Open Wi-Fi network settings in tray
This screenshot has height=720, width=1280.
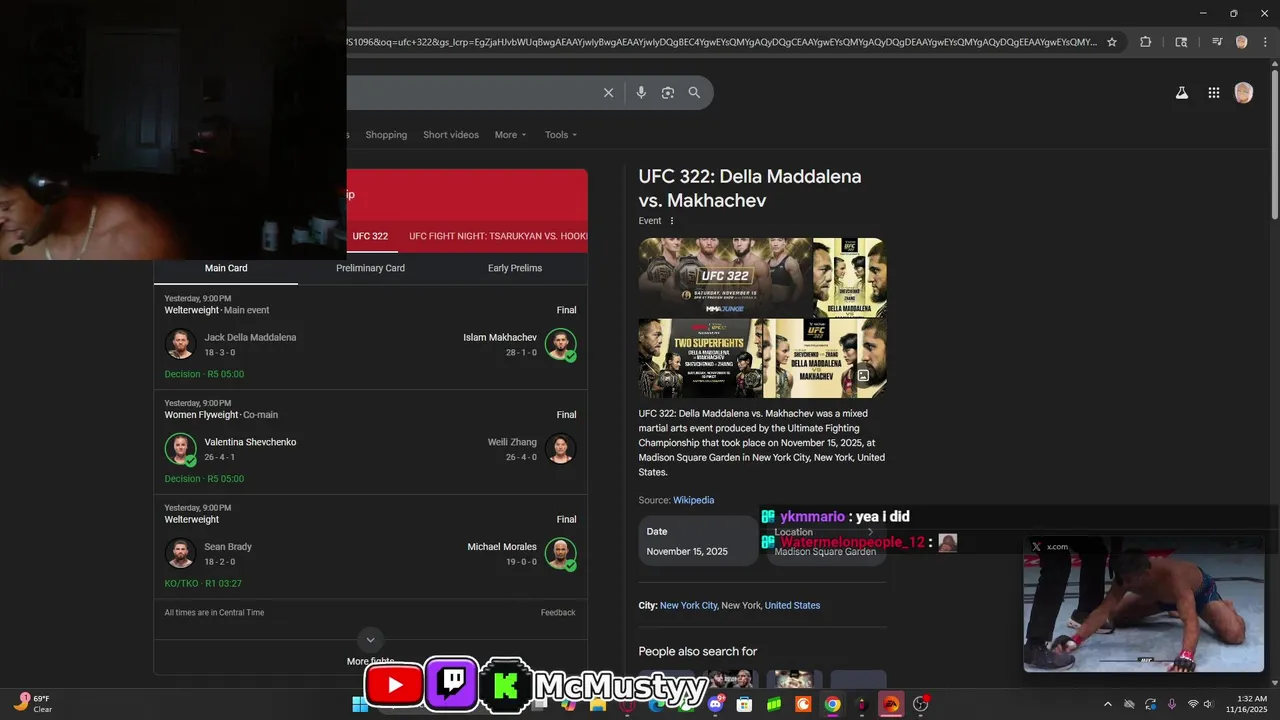click(1193, 704)
